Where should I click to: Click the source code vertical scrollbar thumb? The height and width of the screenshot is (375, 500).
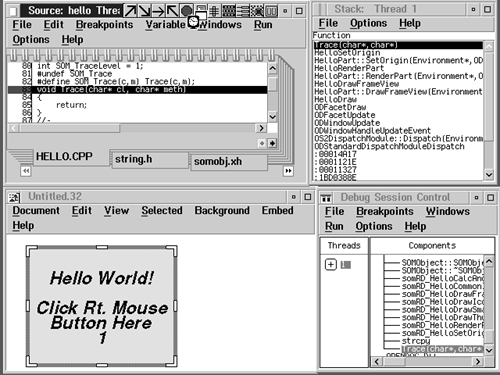point(272,84)
